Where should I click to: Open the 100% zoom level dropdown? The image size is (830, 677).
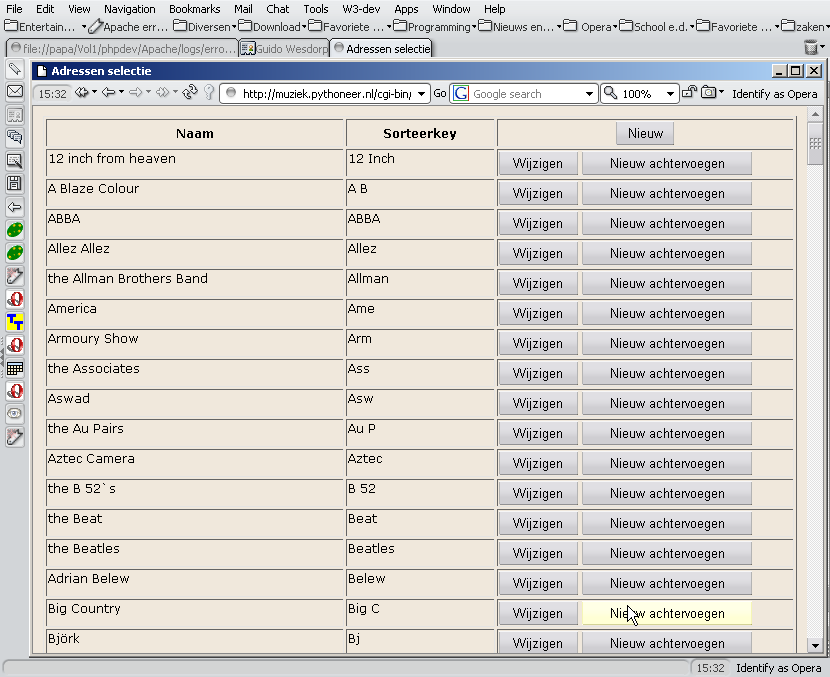pos(670,94)
